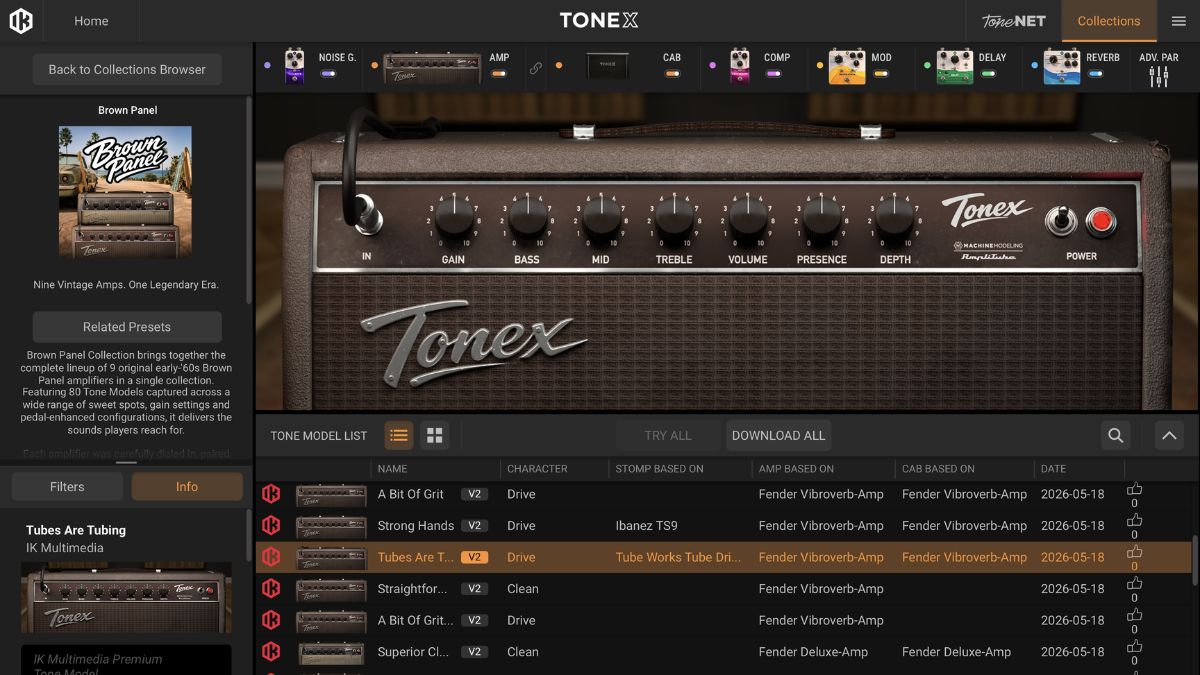
Task: Select the Delay pedal icon
Action: point(955,67)
